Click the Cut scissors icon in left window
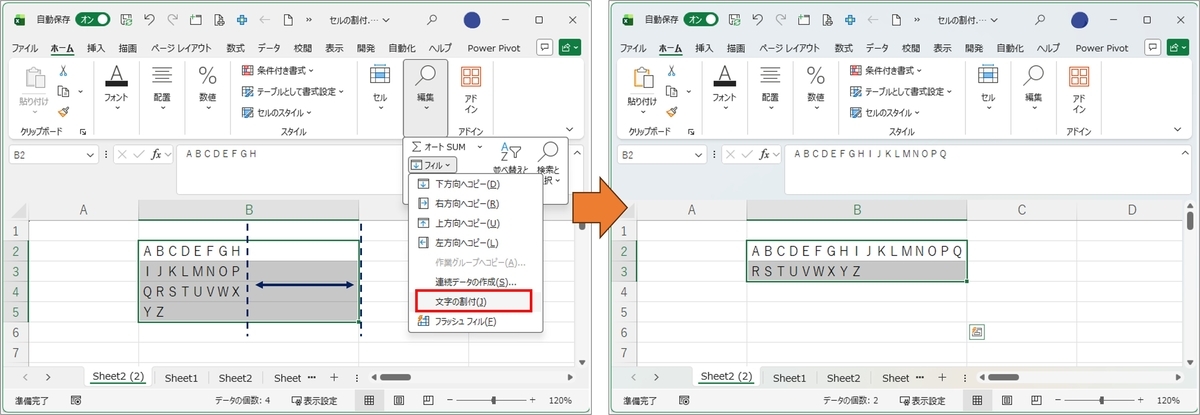Image resolution: width=1200 pixels, height=415 pixels. tap(63, 71)
